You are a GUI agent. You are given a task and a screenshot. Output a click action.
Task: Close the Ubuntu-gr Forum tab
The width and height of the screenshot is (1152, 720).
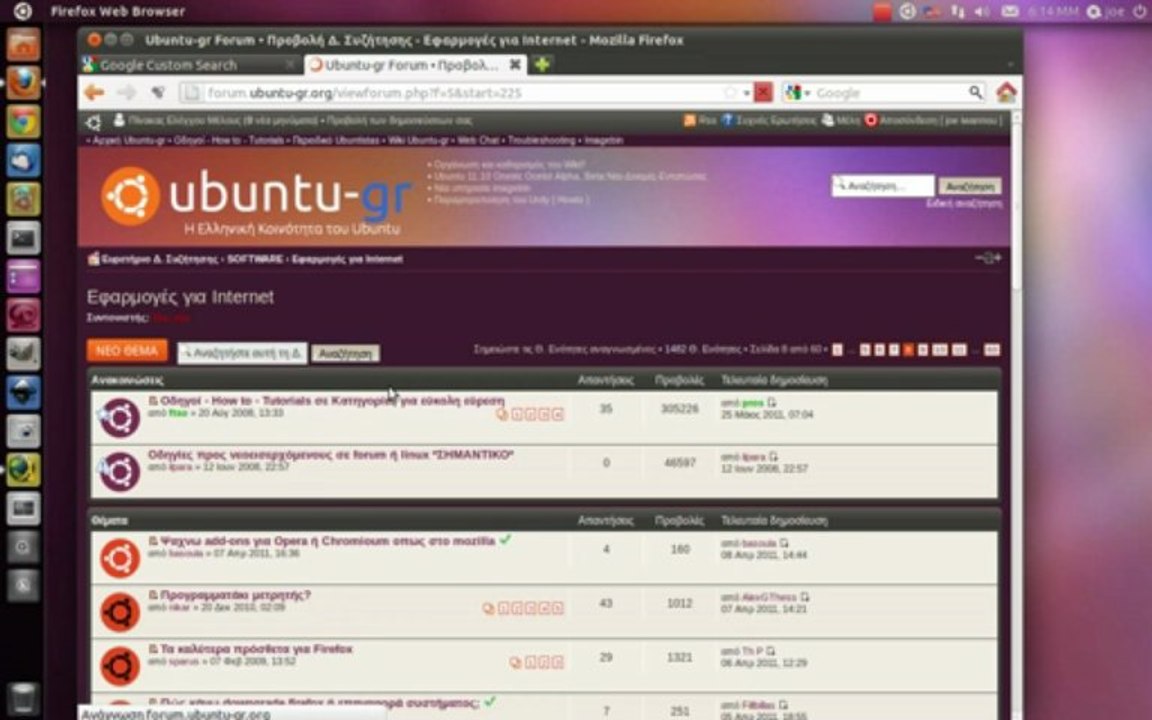coord(516,65)
